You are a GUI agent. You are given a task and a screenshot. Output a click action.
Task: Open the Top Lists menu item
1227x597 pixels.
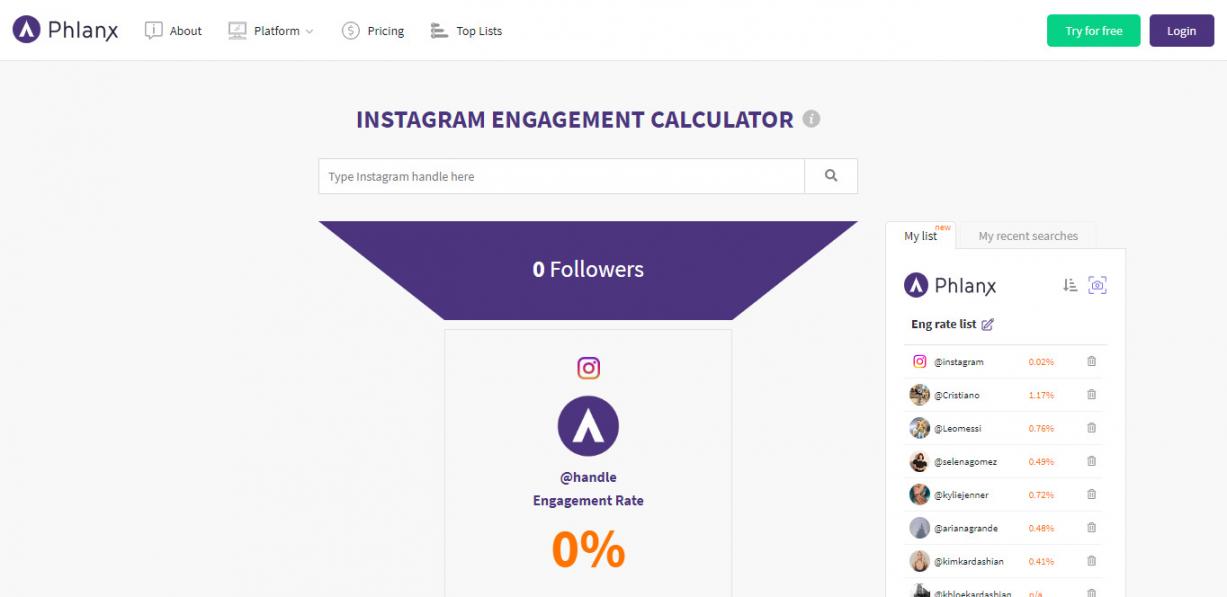click(467, 31)
